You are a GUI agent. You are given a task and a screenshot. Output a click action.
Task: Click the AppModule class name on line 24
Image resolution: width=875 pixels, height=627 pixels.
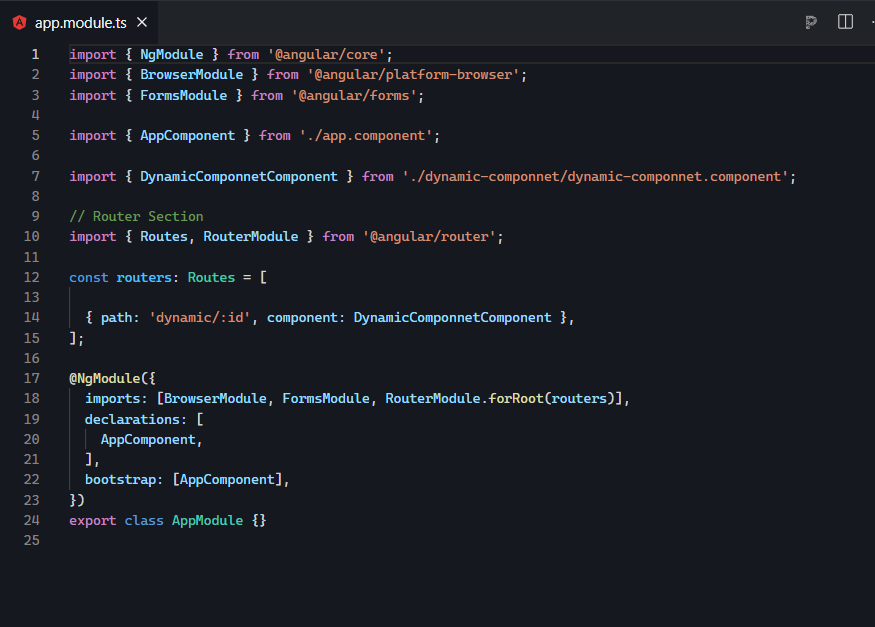tap(207, 520)
